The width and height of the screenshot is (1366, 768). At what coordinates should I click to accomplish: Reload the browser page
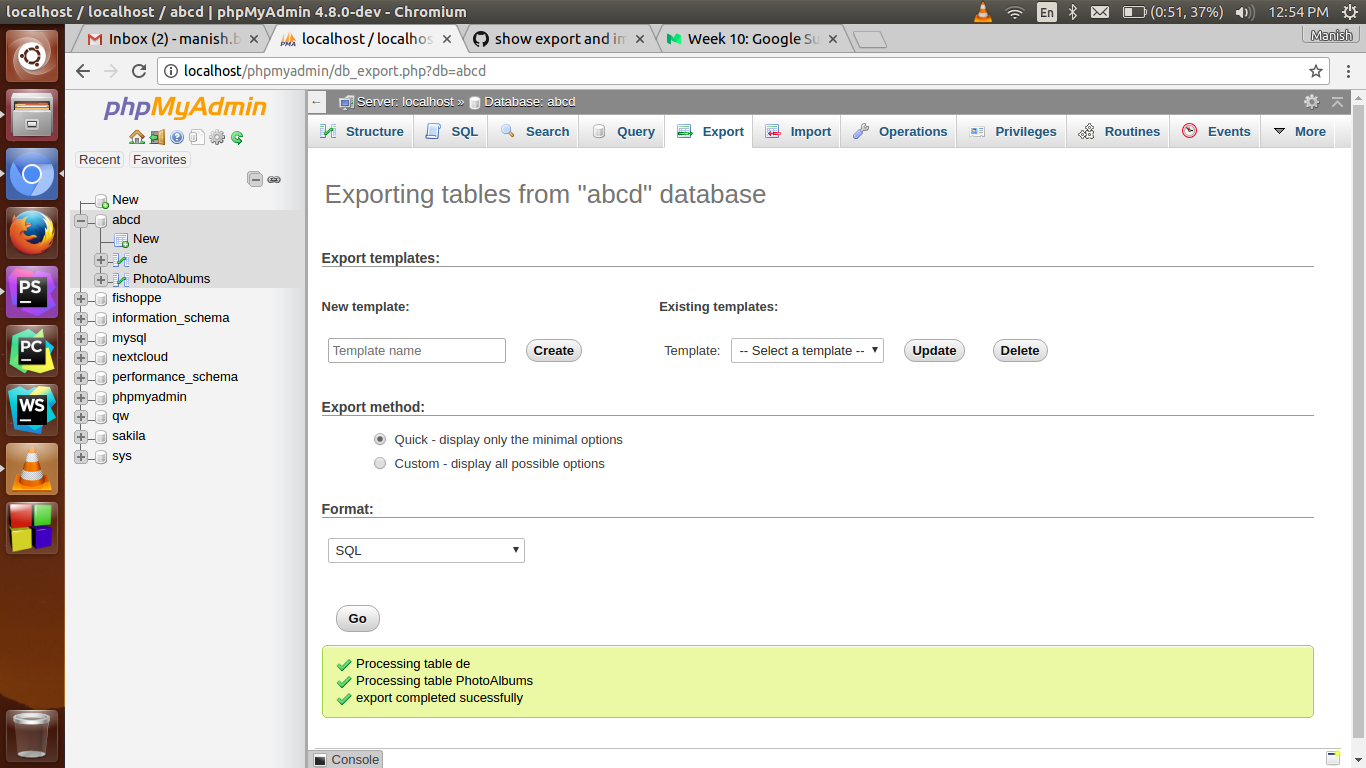(x=139, y=71)
